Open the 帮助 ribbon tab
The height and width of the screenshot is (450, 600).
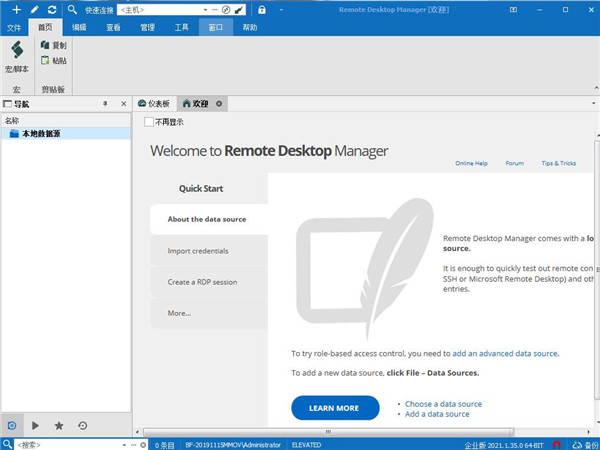click(x=250, y=27)
